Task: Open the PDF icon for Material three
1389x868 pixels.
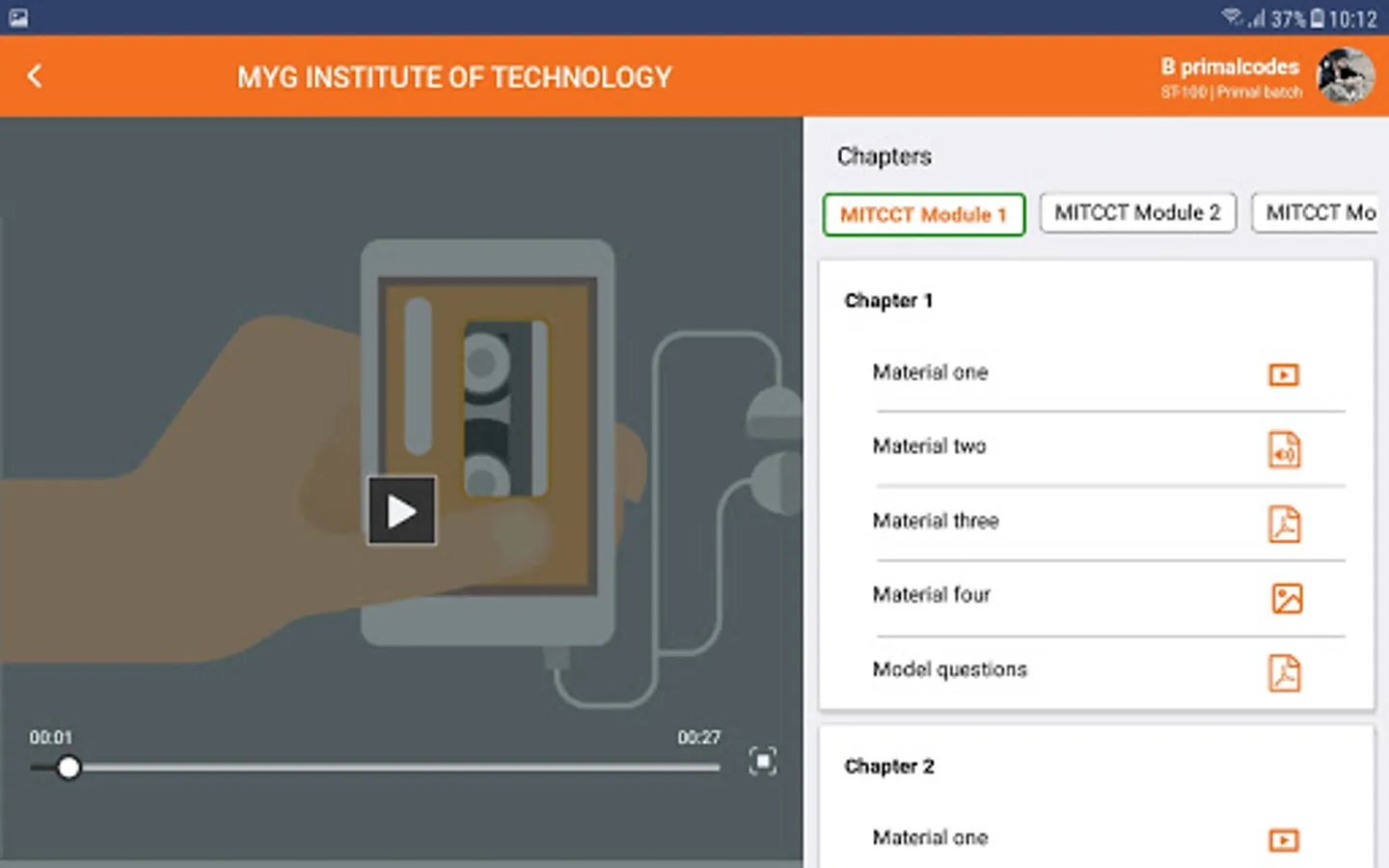Action: (x=1284, y=524)
